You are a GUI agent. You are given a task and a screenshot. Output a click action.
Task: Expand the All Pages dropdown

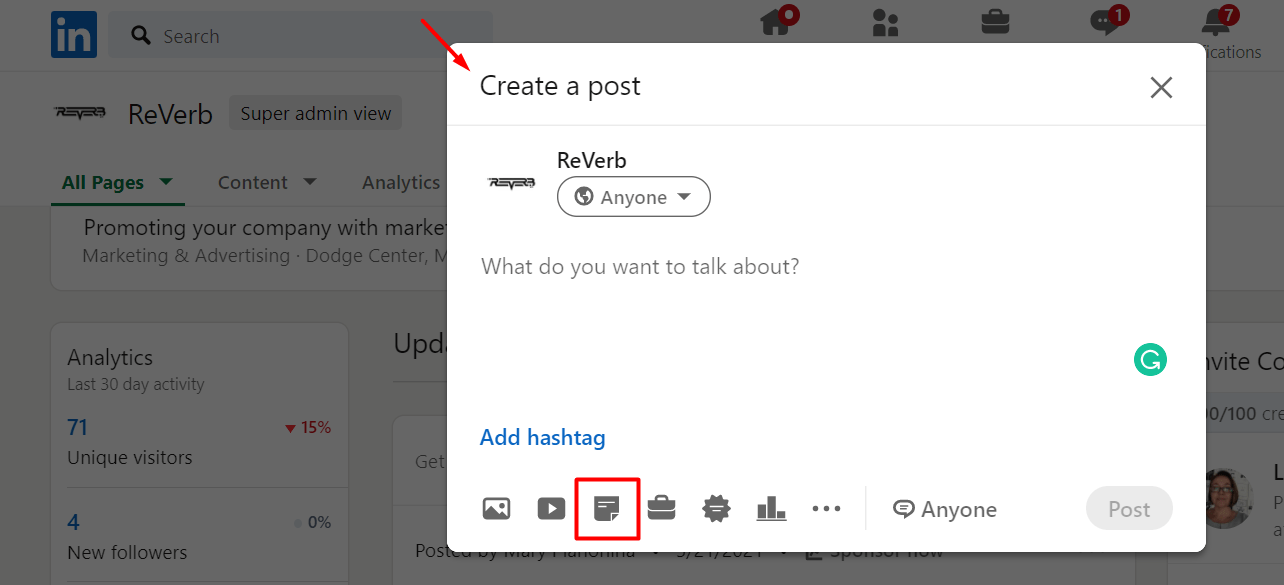tap(117, 182)
